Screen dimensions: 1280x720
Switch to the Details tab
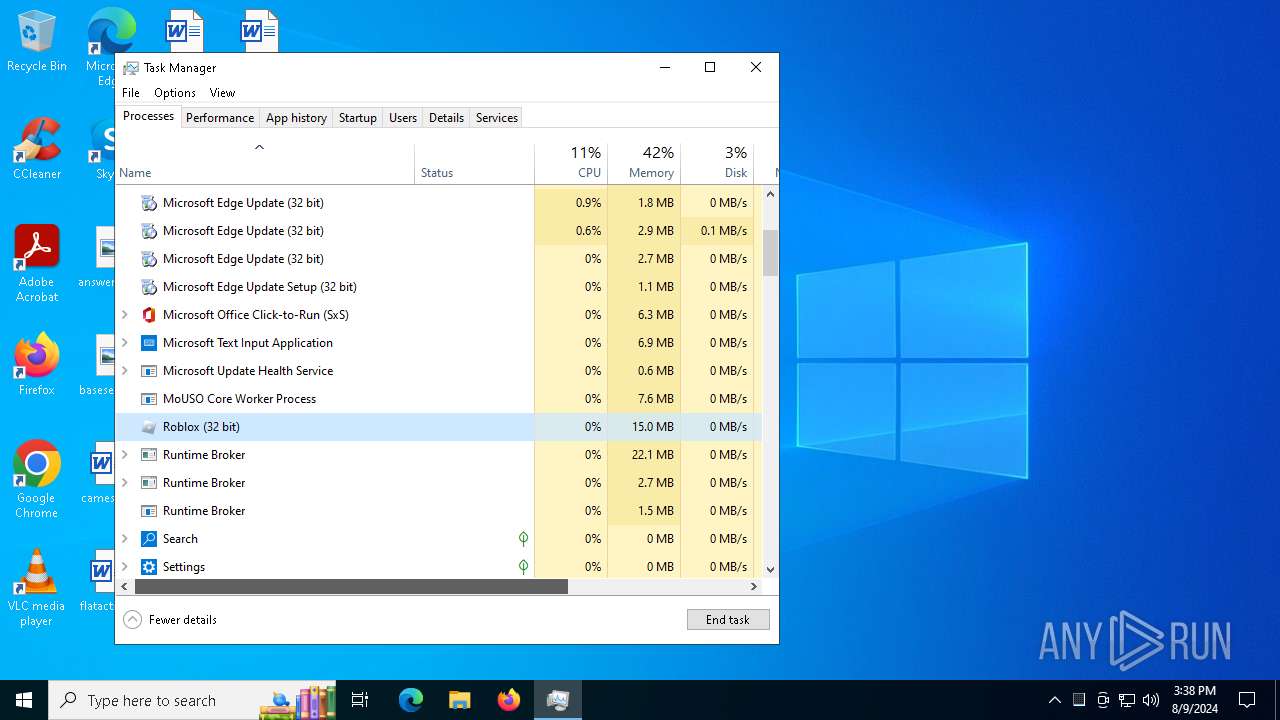click(446, 118)
